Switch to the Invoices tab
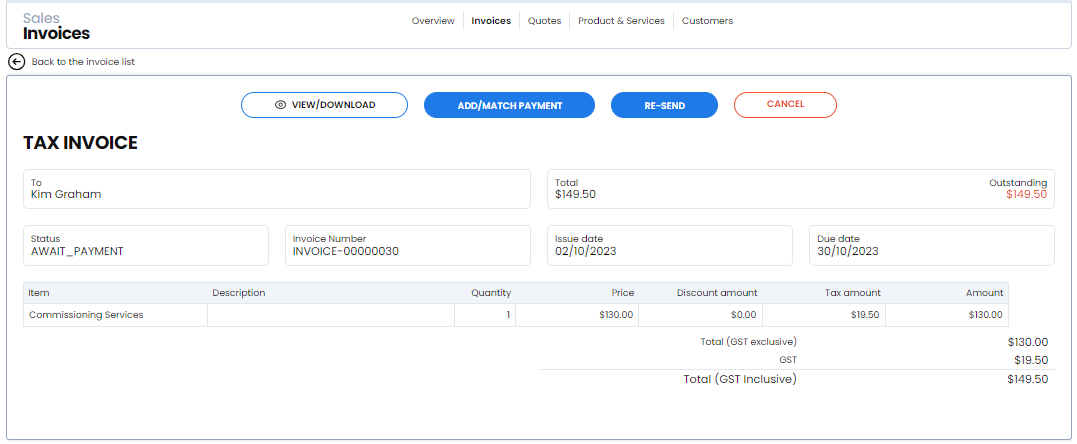 coord(491,21)
